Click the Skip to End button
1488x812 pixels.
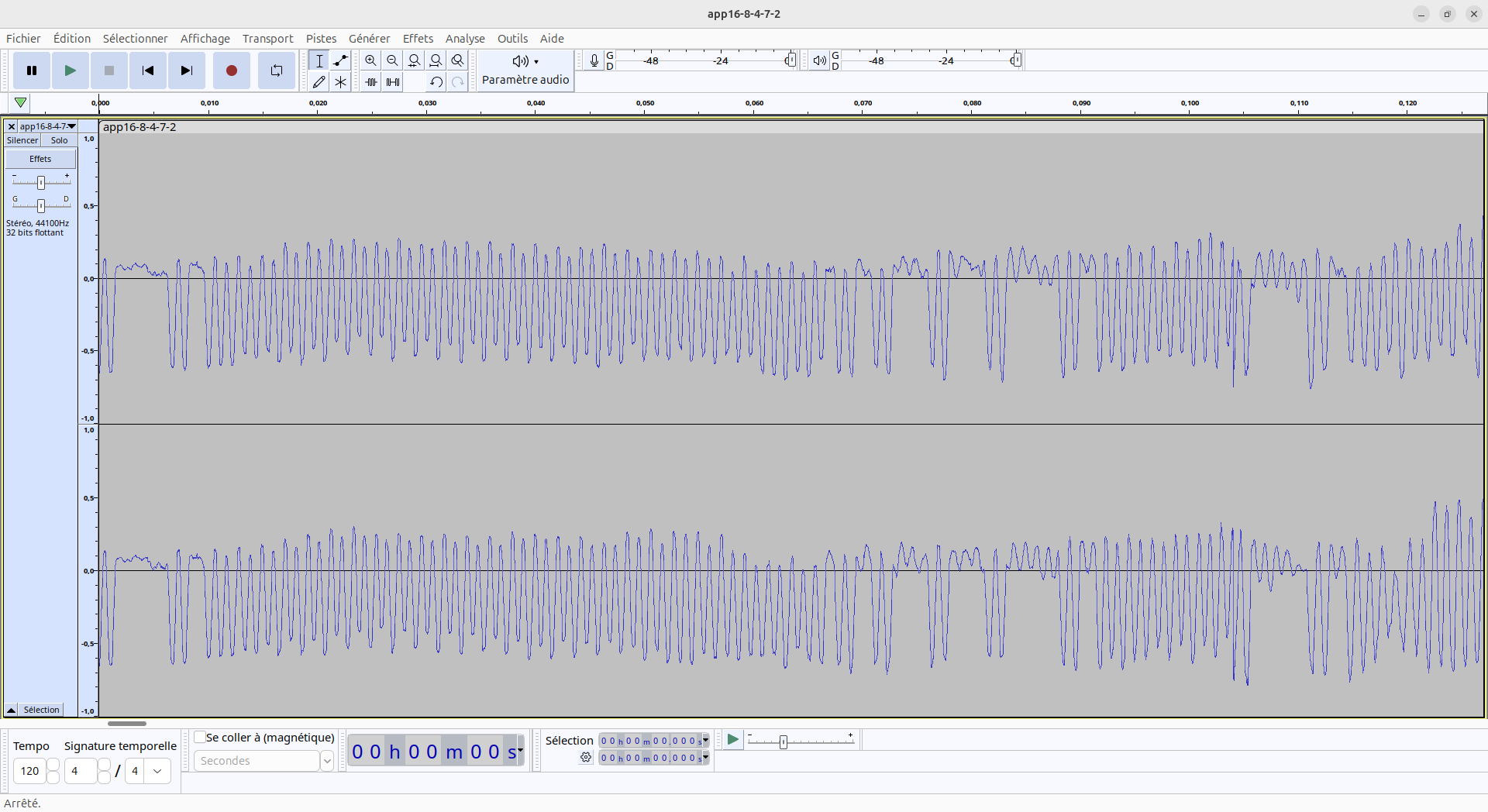click(x=186, y=71)
